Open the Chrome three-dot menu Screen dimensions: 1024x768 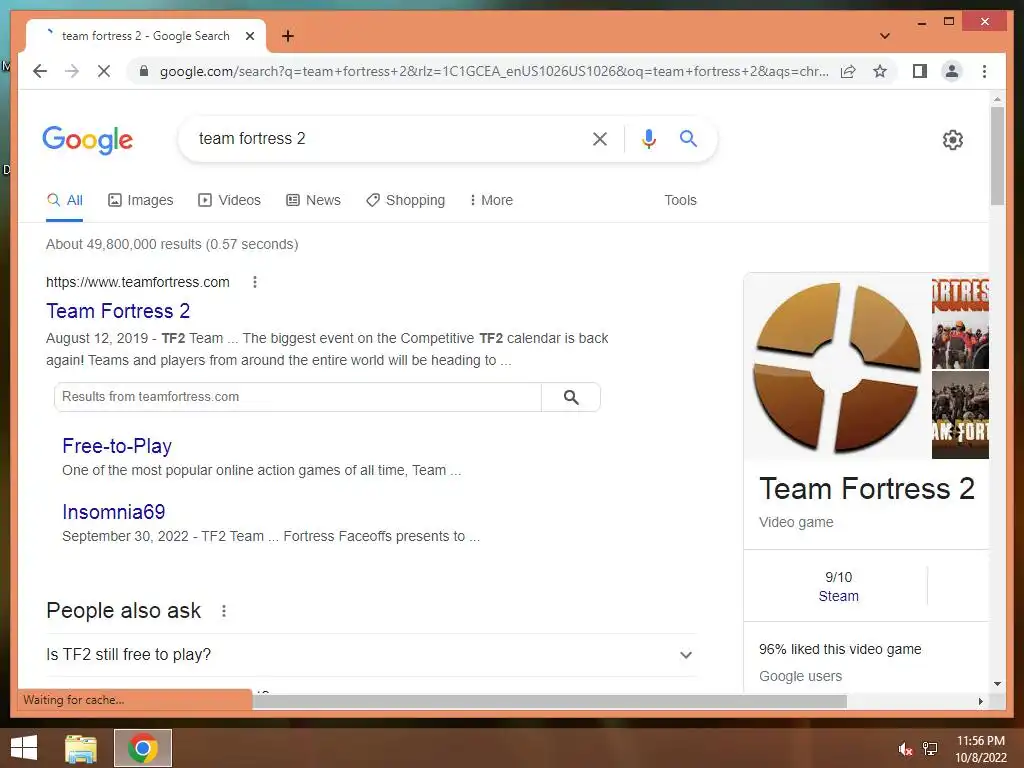click(x=984, y=71)
